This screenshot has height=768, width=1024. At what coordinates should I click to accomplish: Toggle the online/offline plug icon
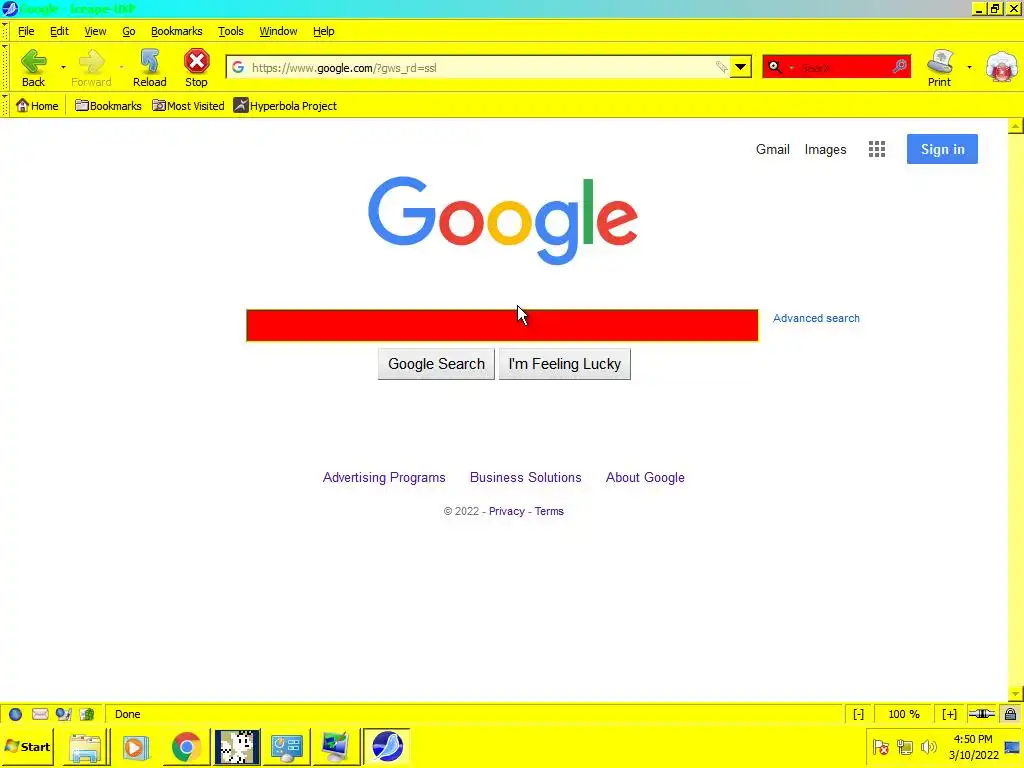point(982,714)
